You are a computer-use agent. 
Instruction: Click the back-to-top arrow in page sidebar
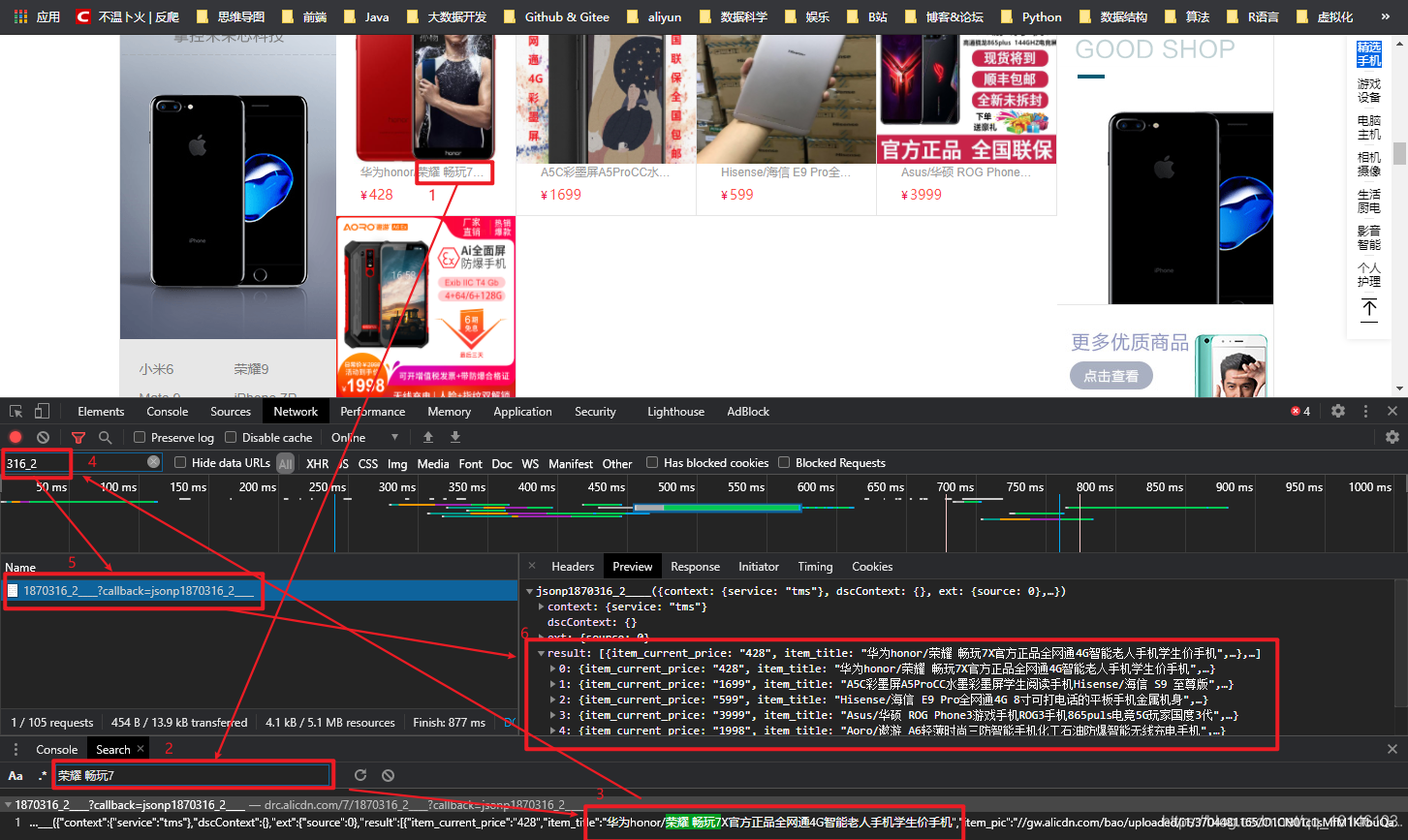(1369, 309)
